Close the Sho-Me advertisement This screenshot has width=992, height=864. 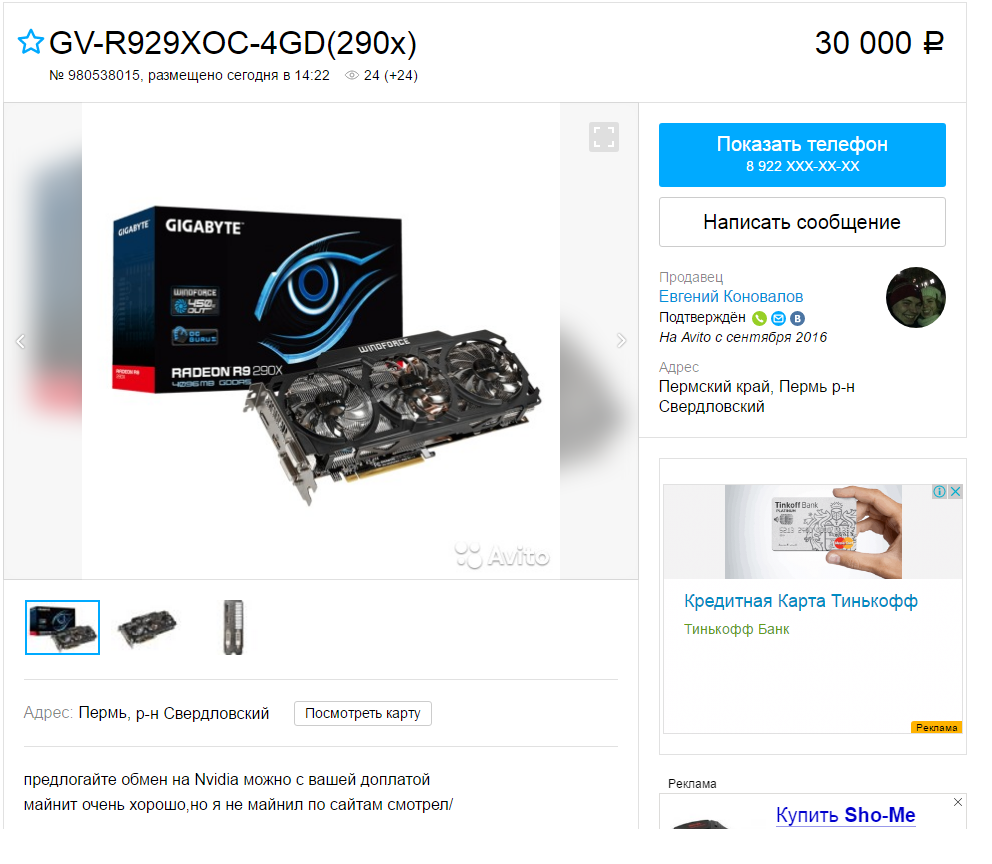pyautogui.click(x=958, y=802)
